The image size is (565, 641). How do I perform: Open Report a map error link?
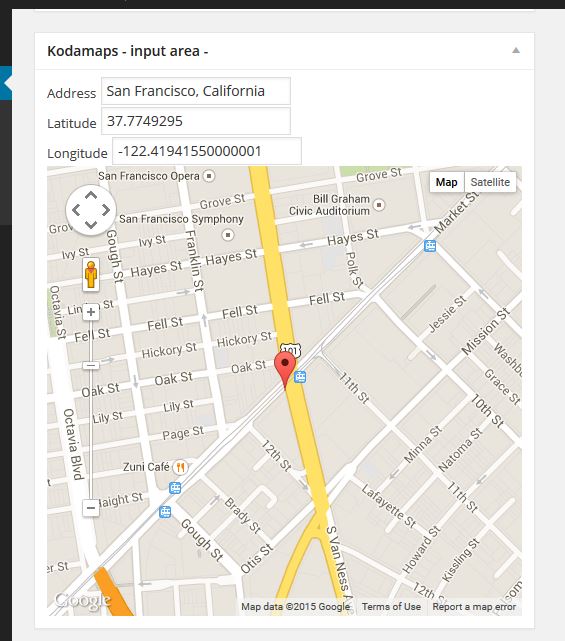pyautogui.click(x=474, y=607)
